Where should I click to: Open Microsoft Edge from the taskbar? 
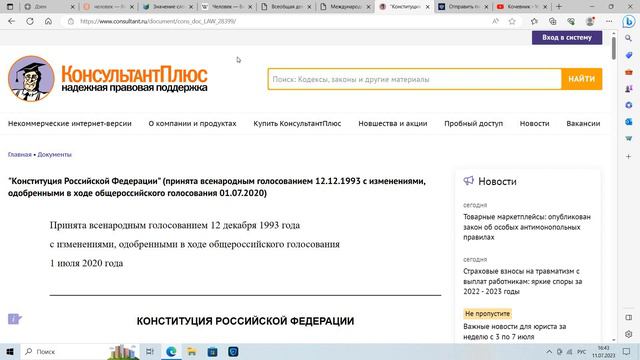tap(171, 351)
